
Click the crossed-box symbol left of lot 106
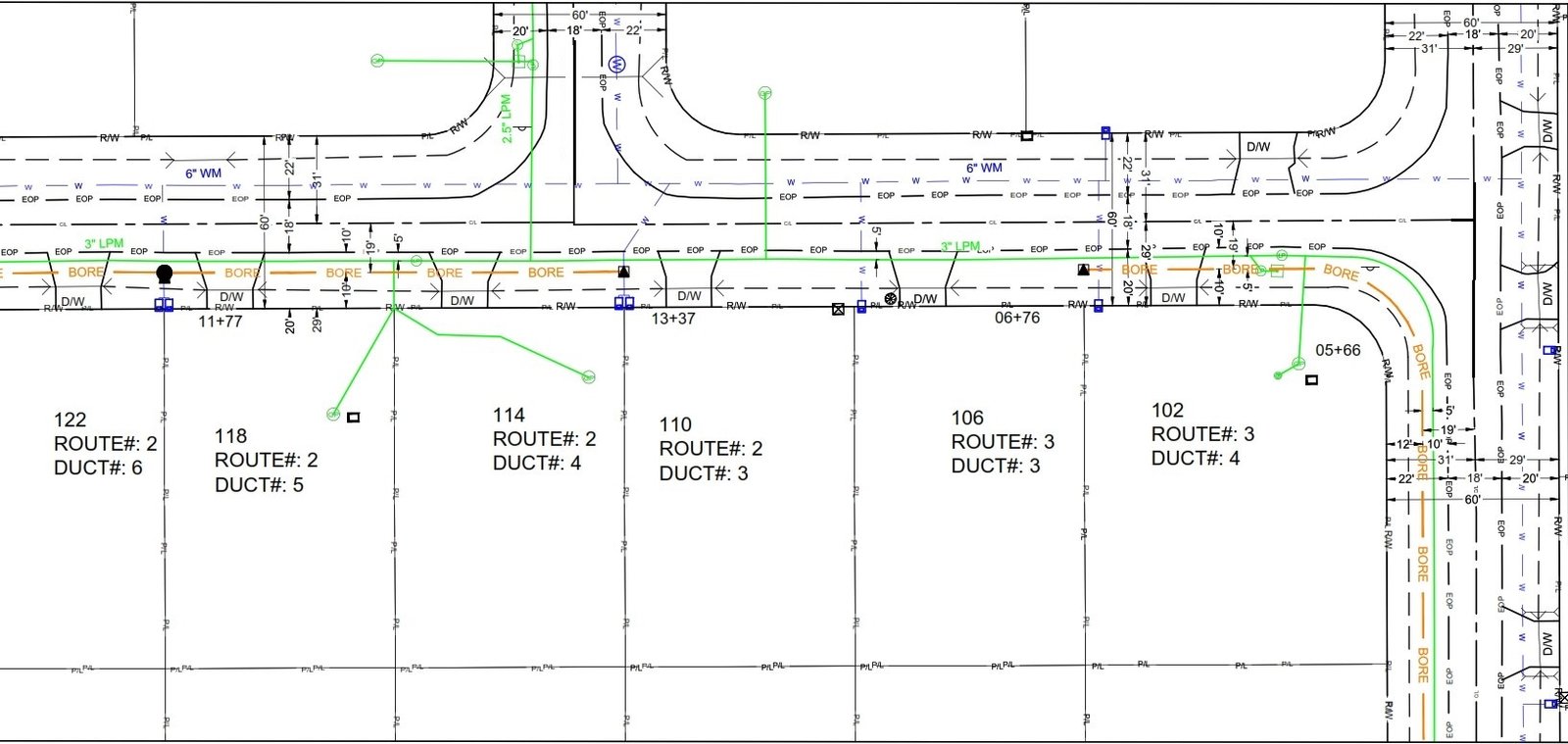(x=838, y=309)
